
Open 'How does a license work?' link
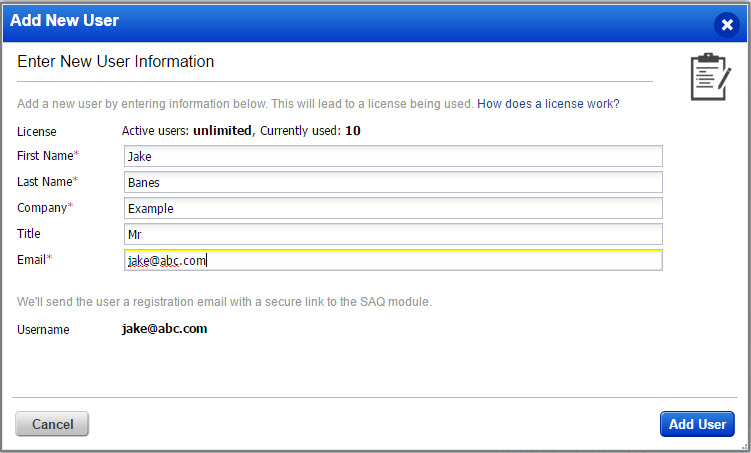(x=548, y=104)
